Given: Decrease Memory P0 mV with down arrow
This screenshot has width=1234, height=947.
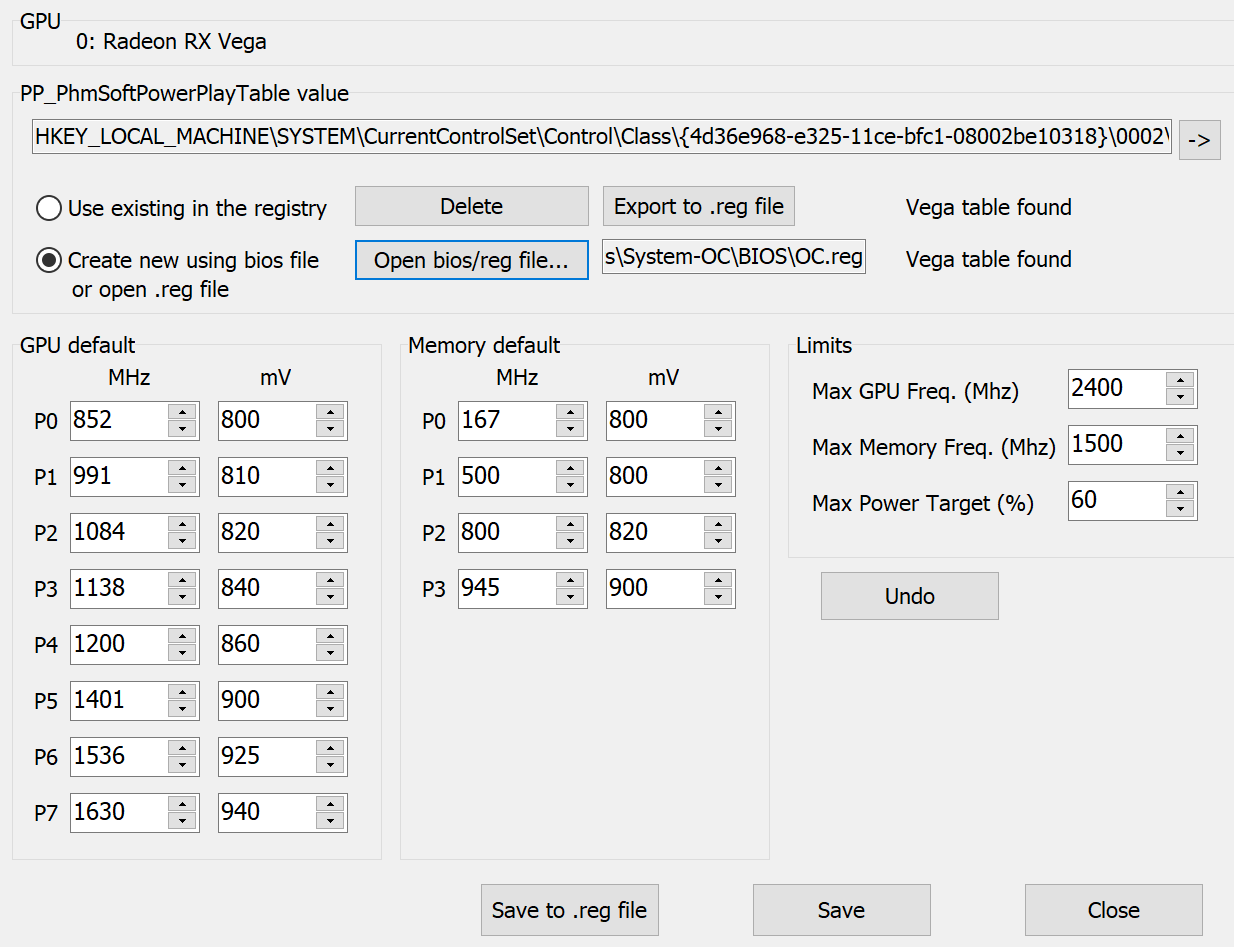Looking at the screenshot, I should 718,430.
